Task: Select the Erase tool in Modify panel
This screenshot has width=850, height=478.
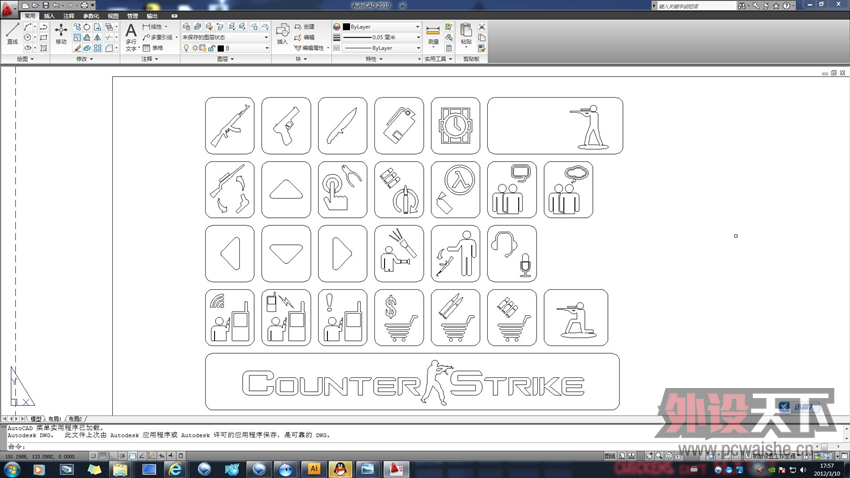Action: pyautogui.click(x=78, y=48)
